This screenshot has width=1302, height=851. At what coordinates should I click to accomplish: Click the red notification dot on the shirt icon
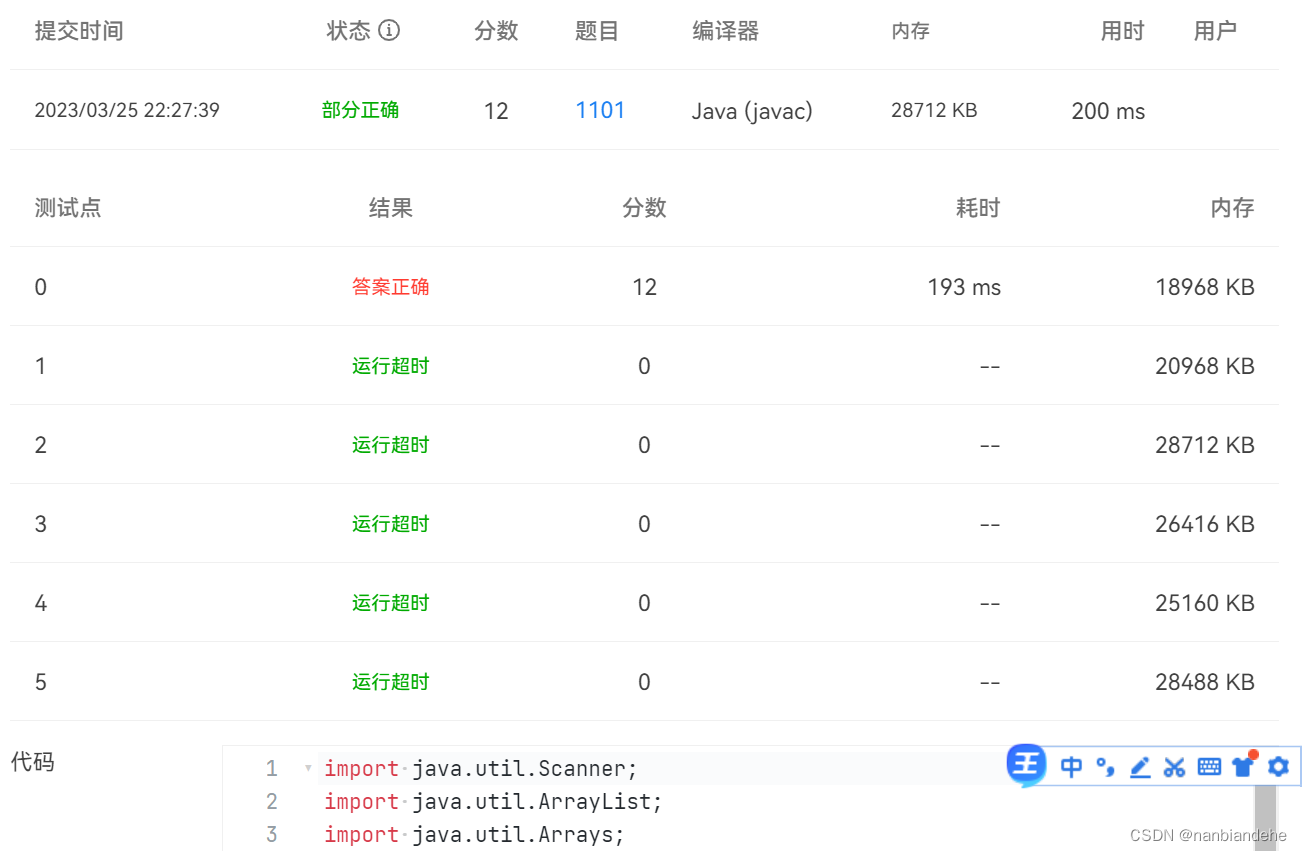click(1252, 756)
